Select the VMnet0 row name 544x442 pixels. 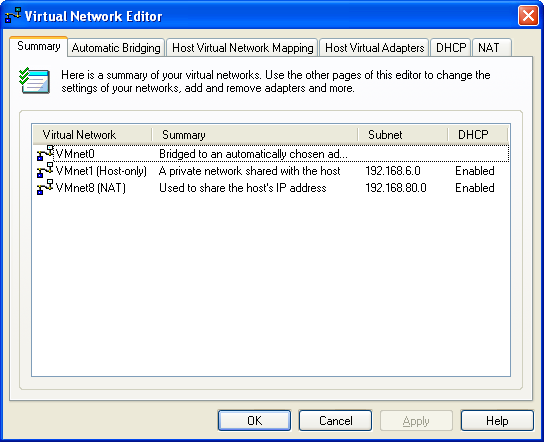tap(75, 154)
